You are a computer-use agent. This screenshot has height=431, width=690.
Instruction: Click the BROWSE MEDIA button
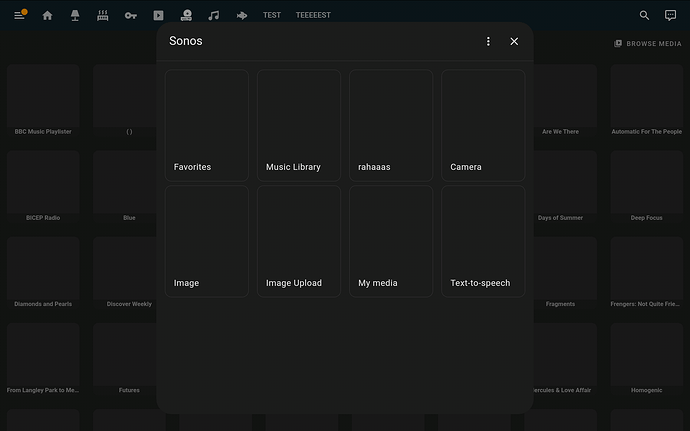tap(648, 44)
